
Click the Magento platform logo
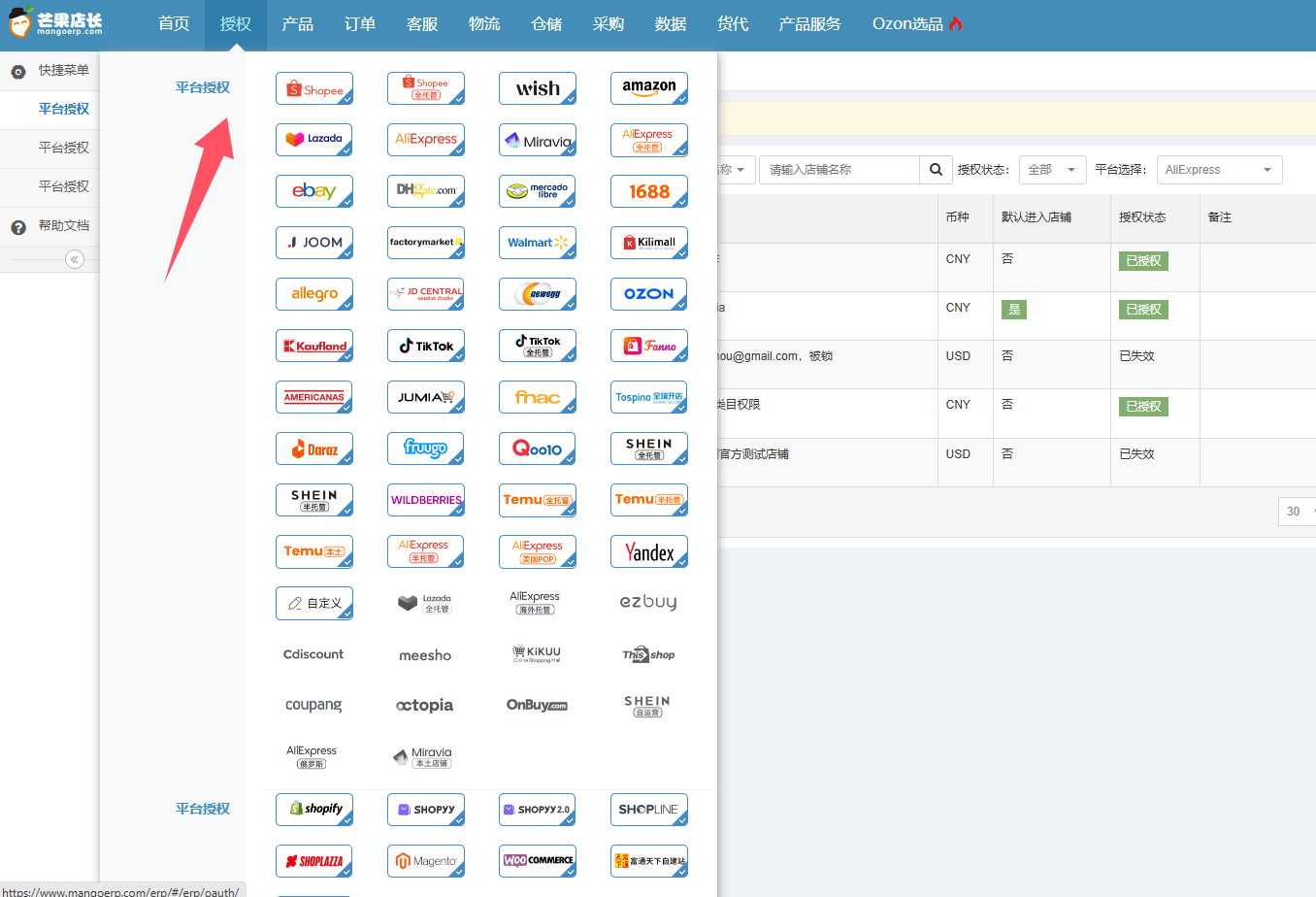(x=426, y=861)
